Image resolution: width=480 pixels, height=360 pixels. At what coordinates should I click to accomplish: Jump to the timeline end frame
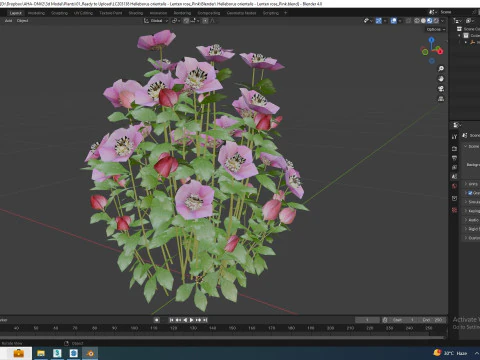tap(205, 320)
